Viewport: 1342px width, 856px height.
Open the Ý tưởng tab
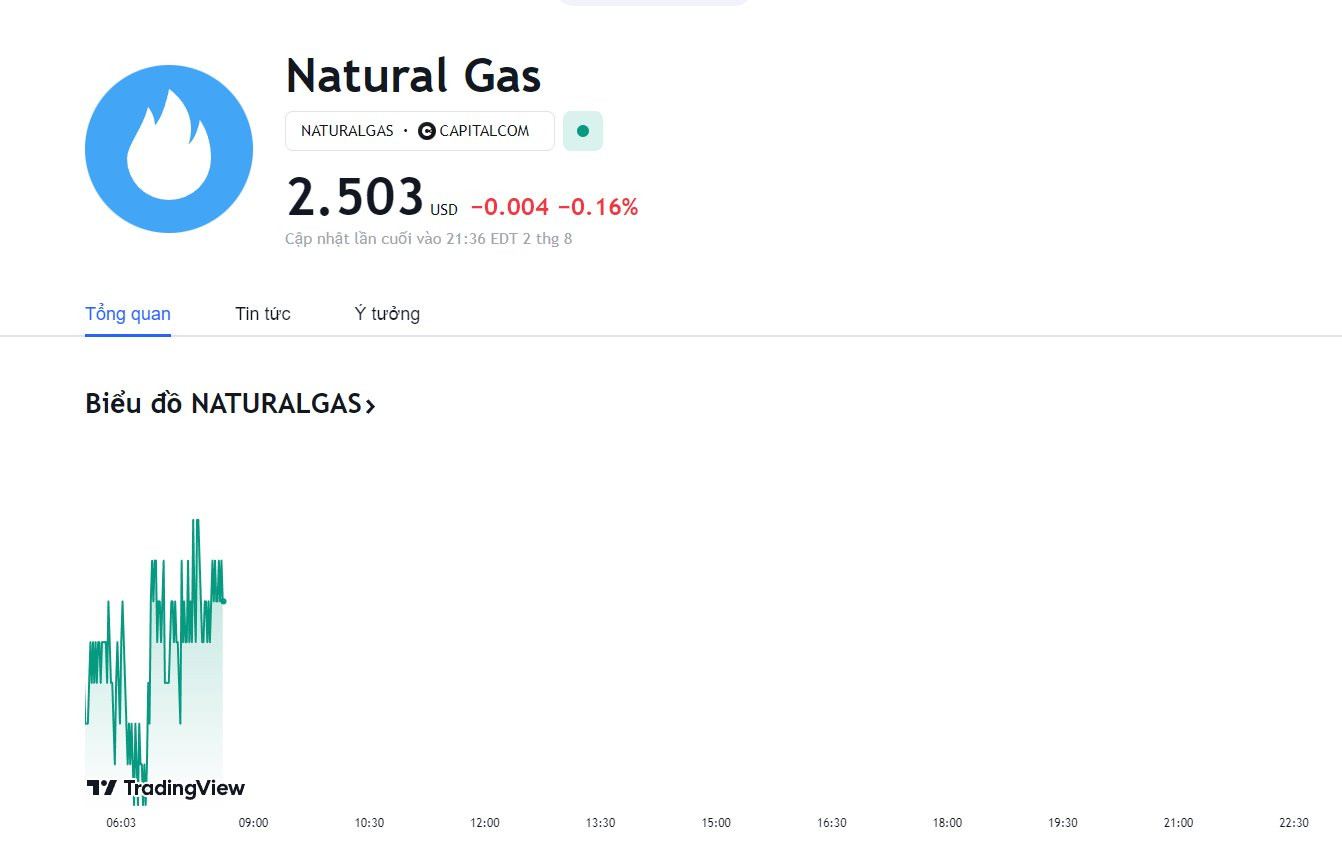click(x=387, y=314)
